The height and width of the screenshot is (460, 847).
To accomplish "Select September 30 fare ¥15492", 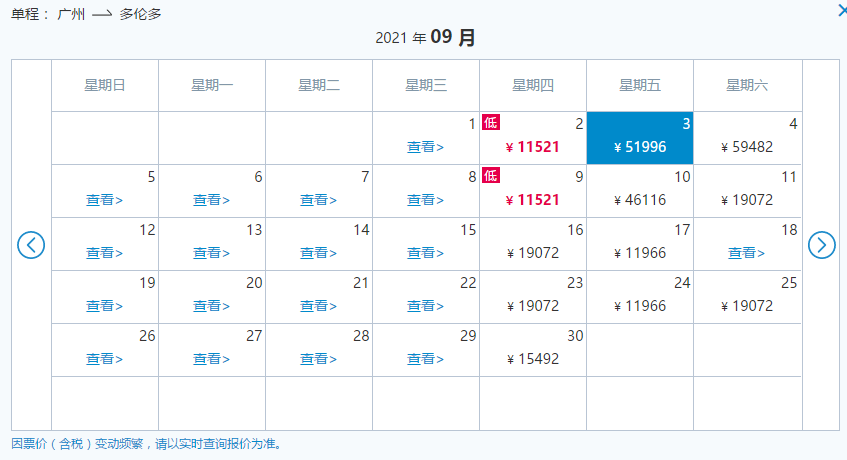I will 533,359.
